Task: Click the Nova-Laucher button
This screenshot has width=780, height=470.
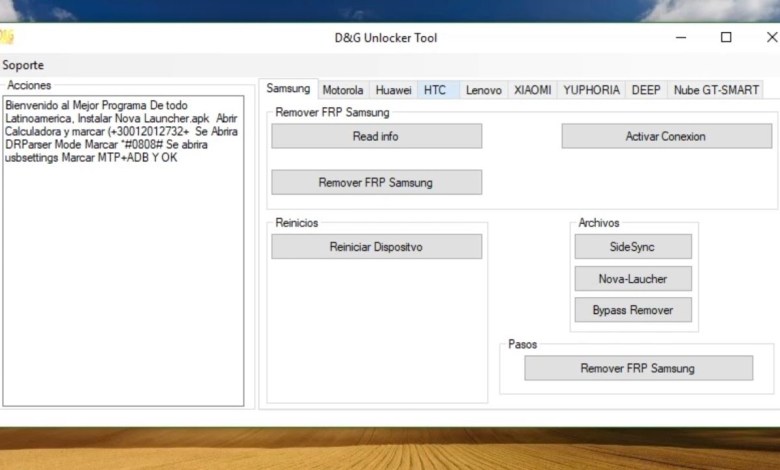Action: click(632, 279)
